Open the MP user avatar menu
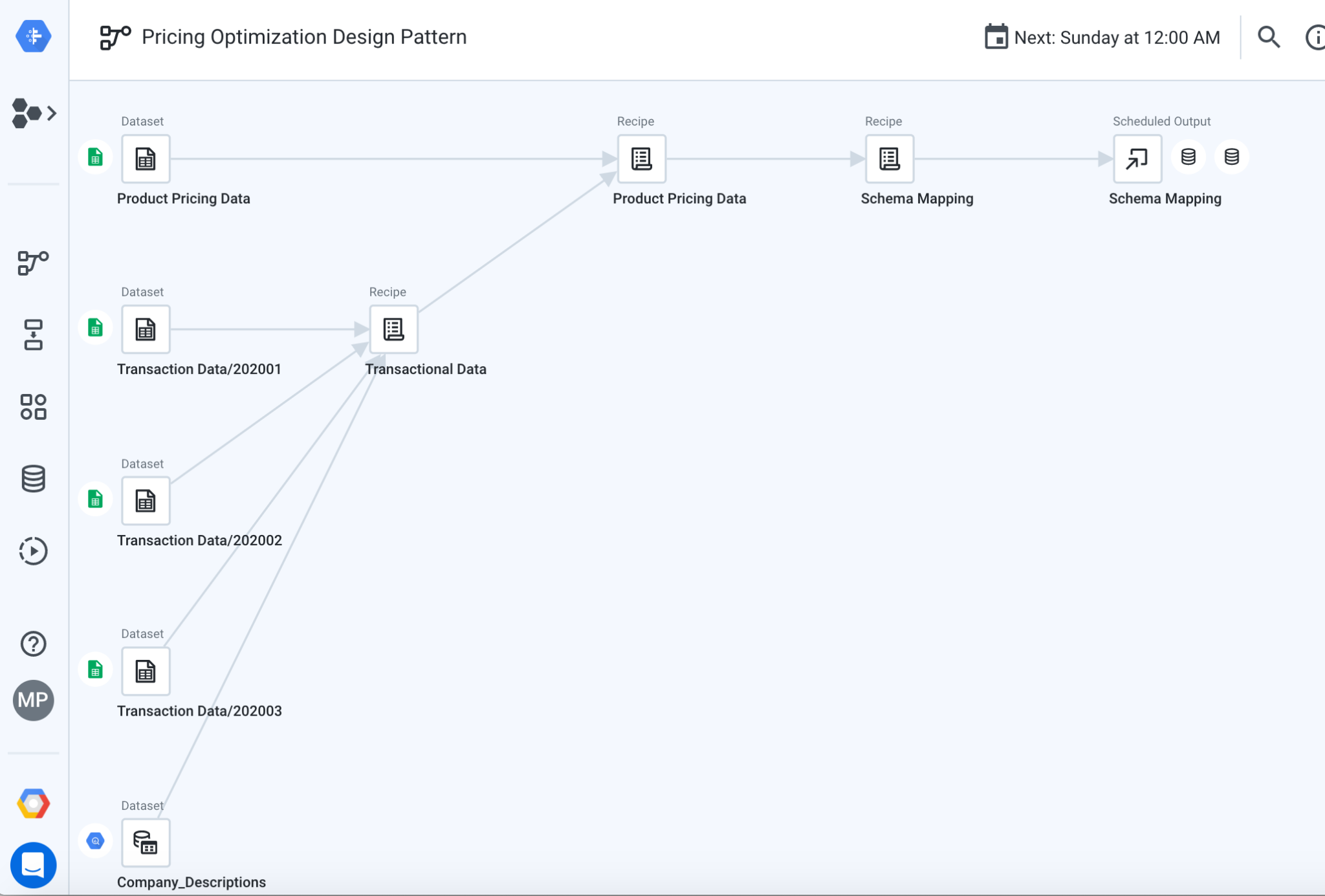The width and height of the screenshot is (1325, 896). (33, 700)
